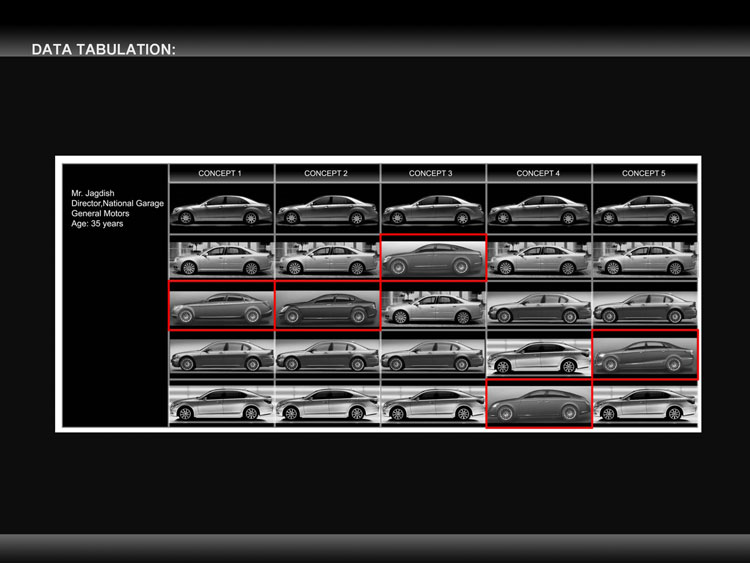Select the CONCEPT 4 column header
Screen dimensions: 750x563
tap(539, 173)
